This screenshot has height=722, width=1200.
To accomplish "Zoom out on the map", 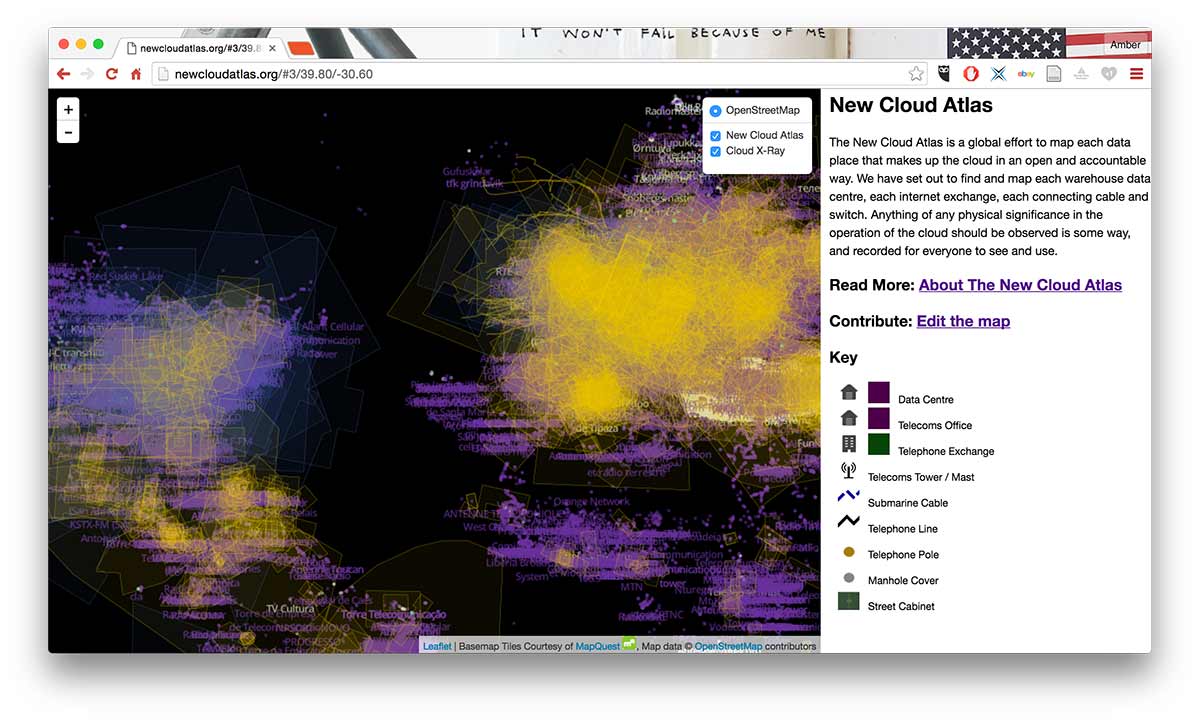I will [x=68, y=132].
